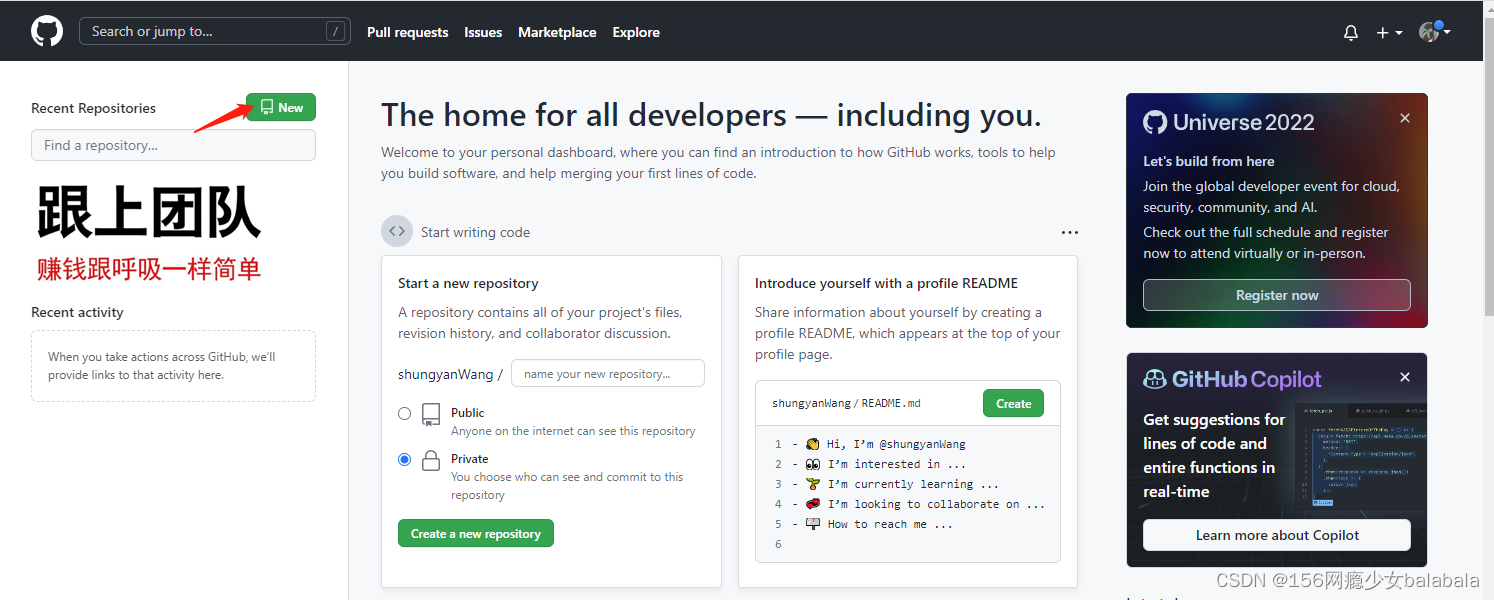
Task: Click the Octocat mark on the Universe 2022 banner
Action: (x=1155, y=121)
